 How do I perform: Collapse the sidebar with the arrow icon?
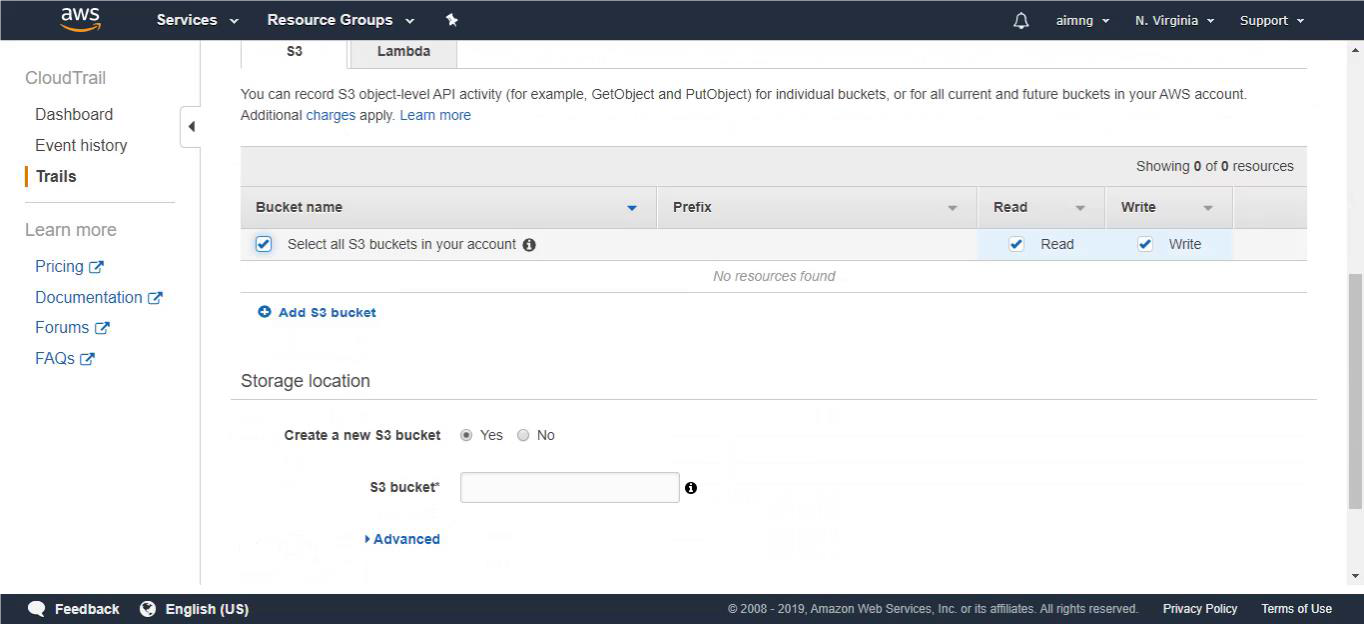click(191, 127)
